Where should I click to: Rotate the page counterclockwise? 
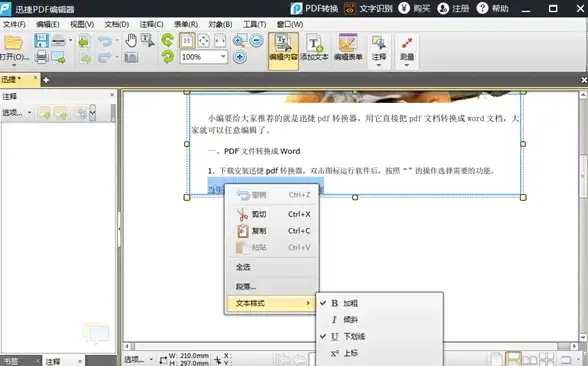point(168,40)
